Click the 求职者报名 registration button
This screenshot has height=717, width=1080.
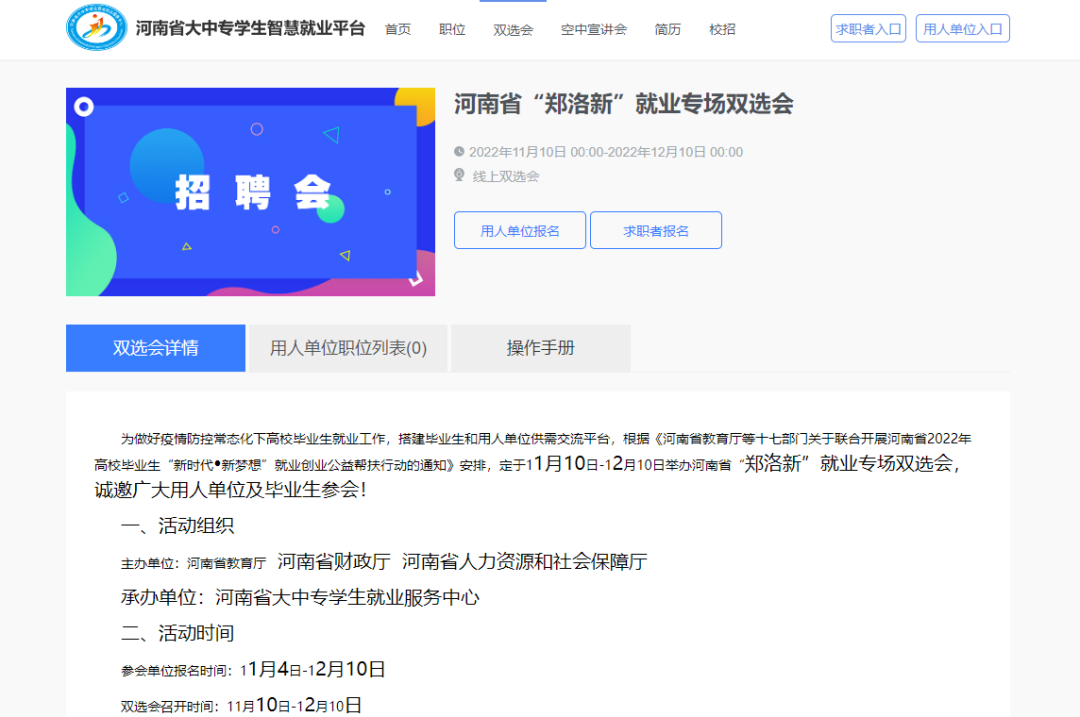click(656, 230)
